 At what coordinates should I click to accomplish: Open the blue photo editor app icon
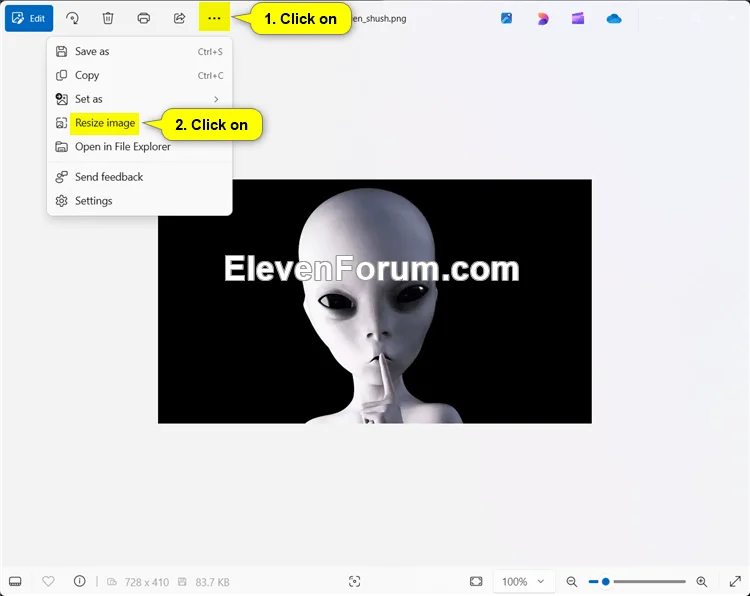(x=507, y=19)
